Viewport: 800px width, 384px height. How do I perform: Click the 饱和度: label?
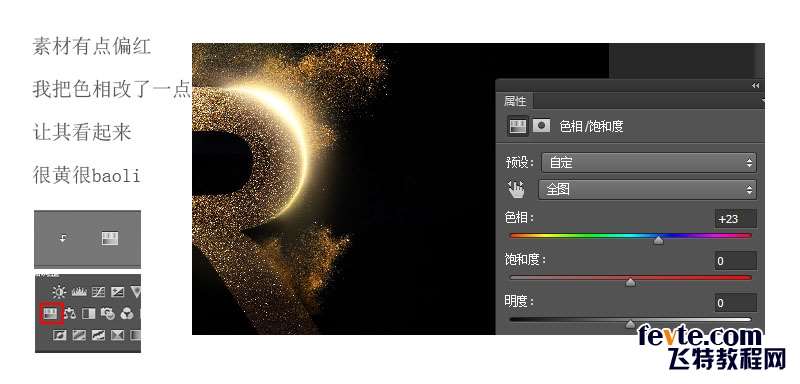coord(525,260)
